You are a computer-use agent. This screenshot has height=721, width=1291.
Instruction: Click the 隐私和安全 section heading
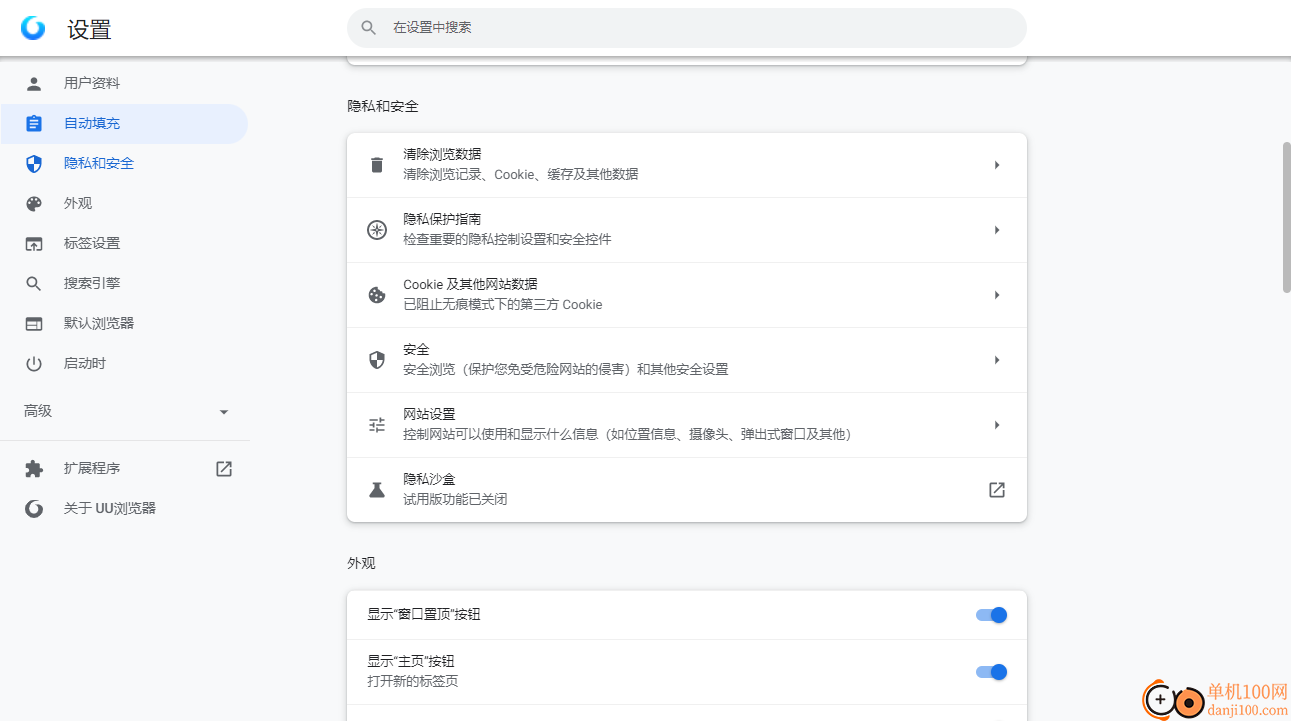(x=383, y=106)
